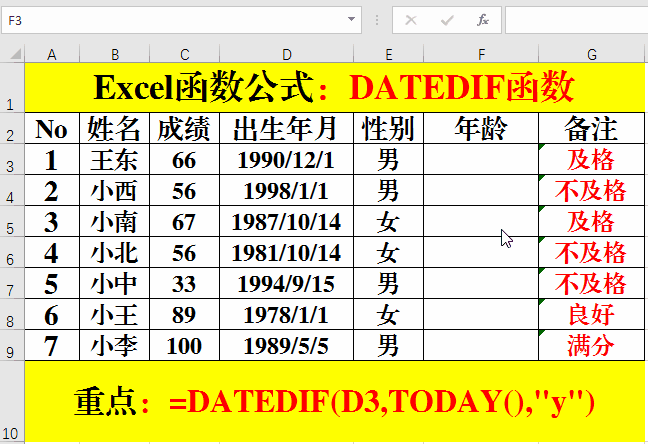The width and height of the screenshot is (648, 444).
Task: Click the '成绩' header cell
Action: [184, 128]
